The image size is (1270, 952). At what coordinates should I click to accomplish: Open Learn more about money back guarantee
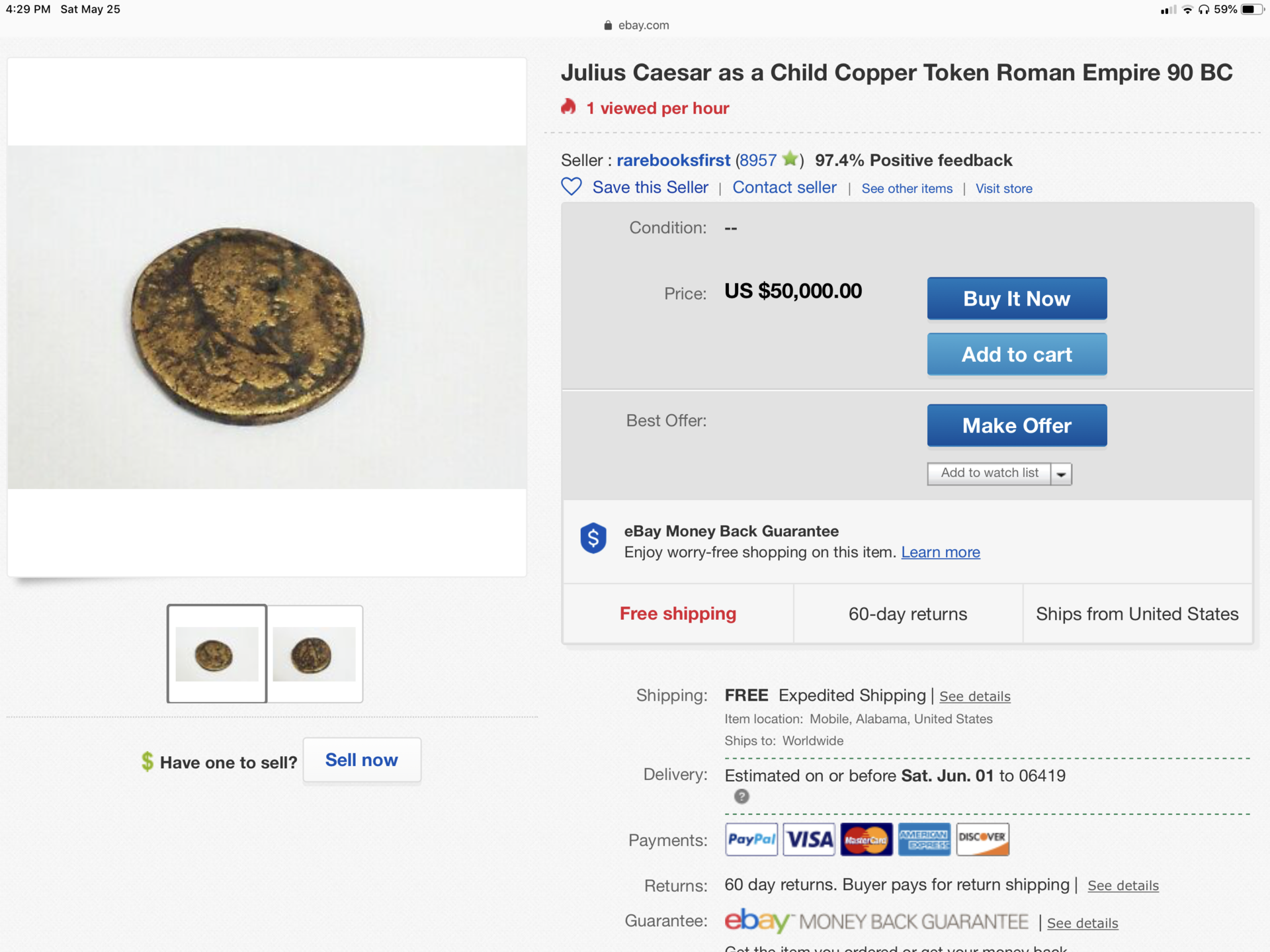pyautogui.click(x=941, y=552)
